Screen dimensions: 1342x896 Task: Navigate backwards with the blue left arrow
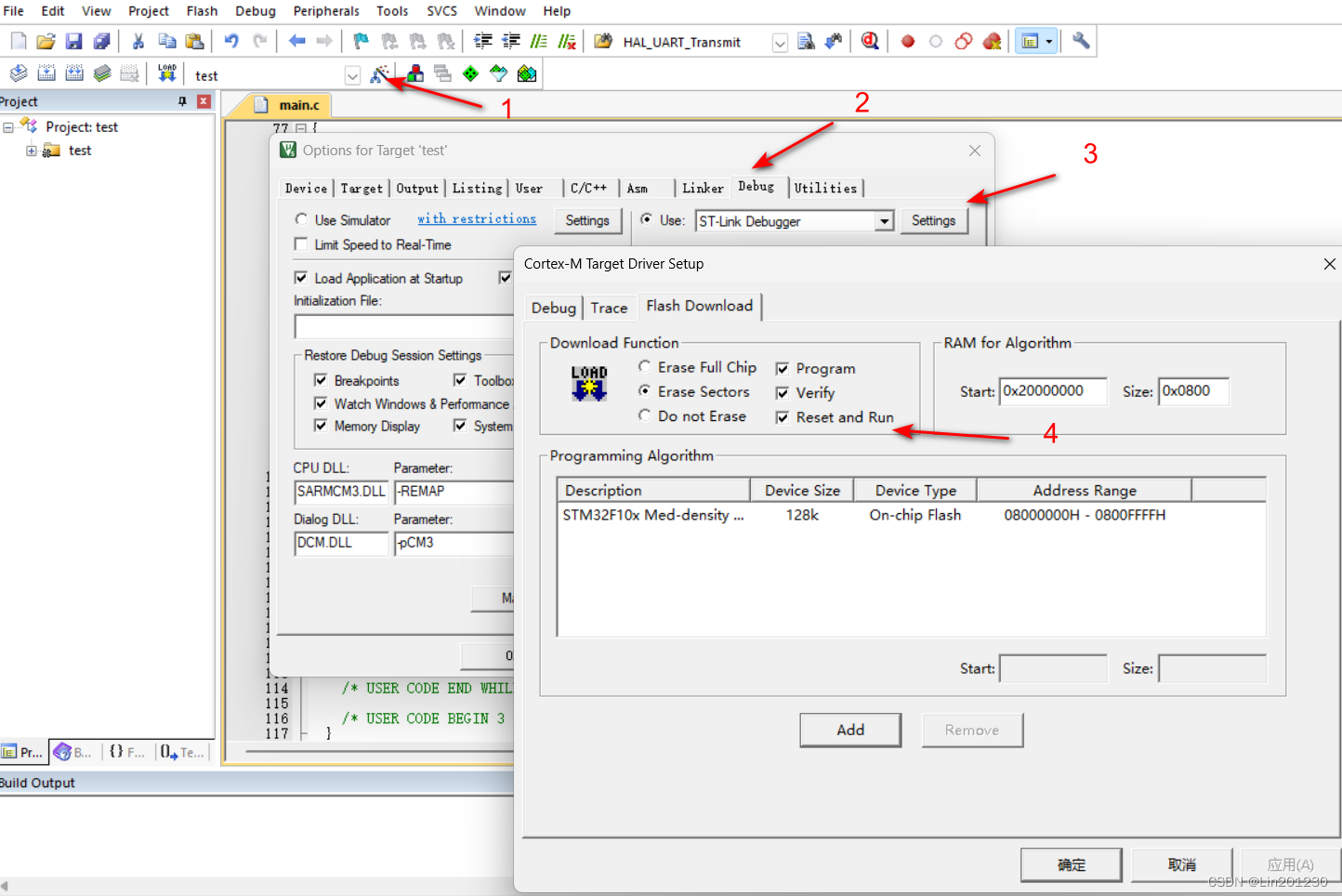click(x=297, y=41)
